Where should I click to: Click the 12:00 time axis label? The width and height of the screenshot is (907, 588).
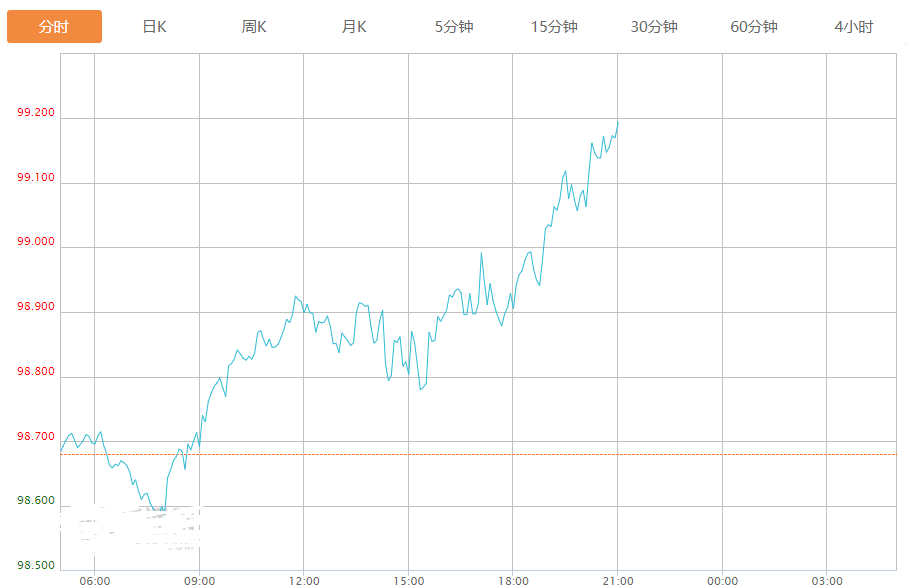(304, 581)
